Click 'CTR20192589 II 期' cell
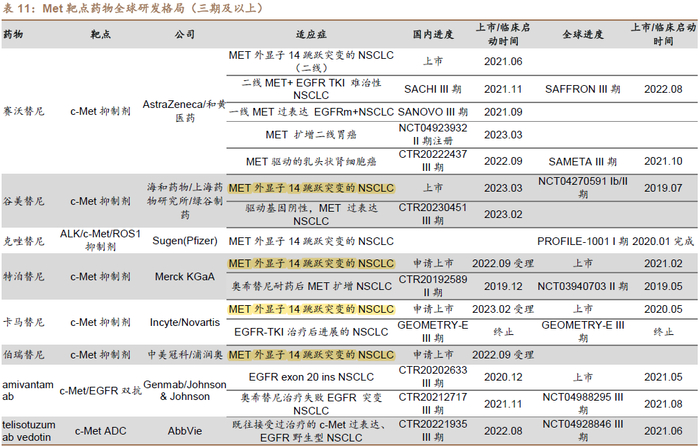The width and height of the screenshot is (700, 447). [433, 286]
